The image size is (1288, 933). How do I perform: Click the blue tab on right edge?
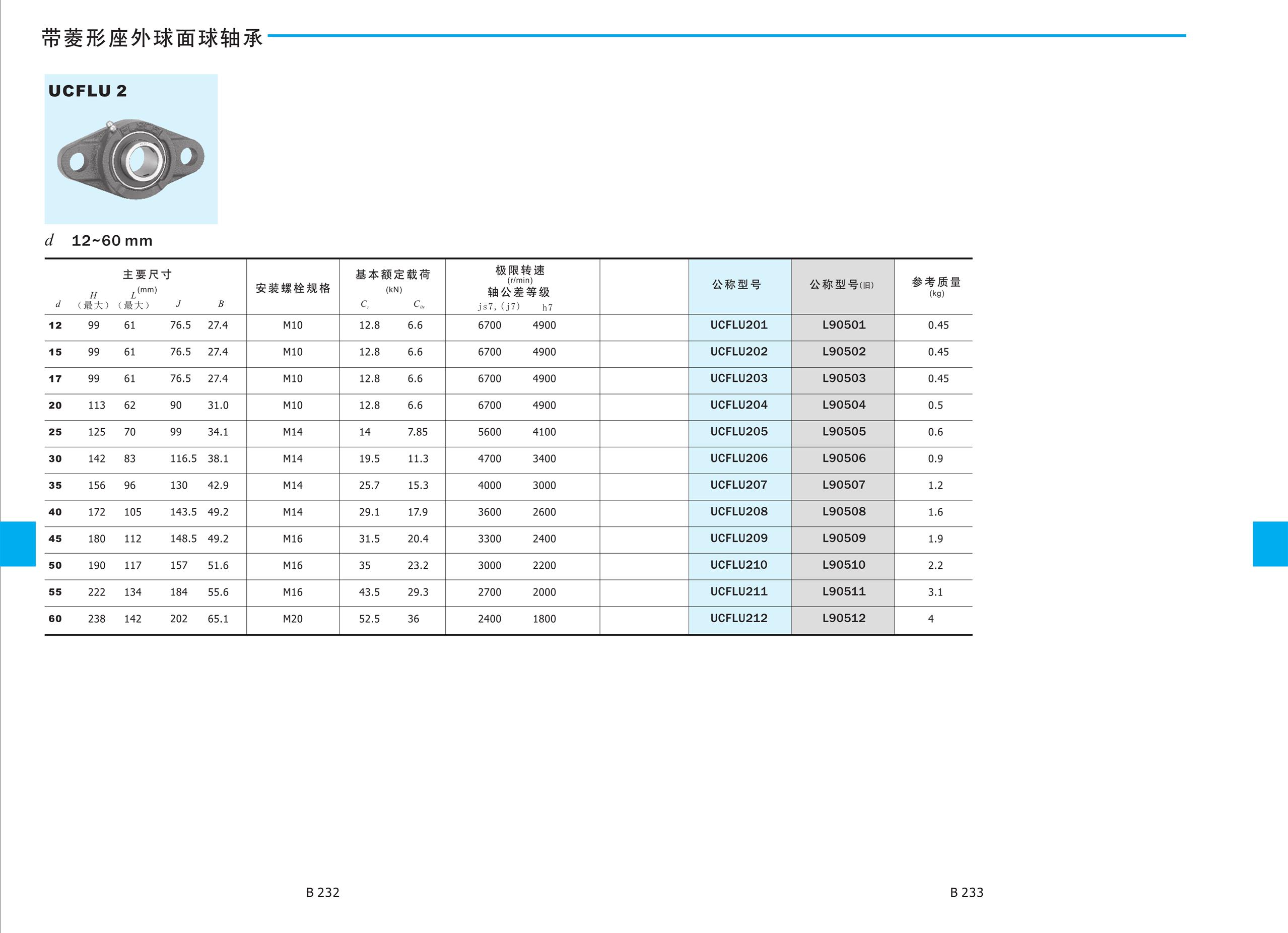1270,544
